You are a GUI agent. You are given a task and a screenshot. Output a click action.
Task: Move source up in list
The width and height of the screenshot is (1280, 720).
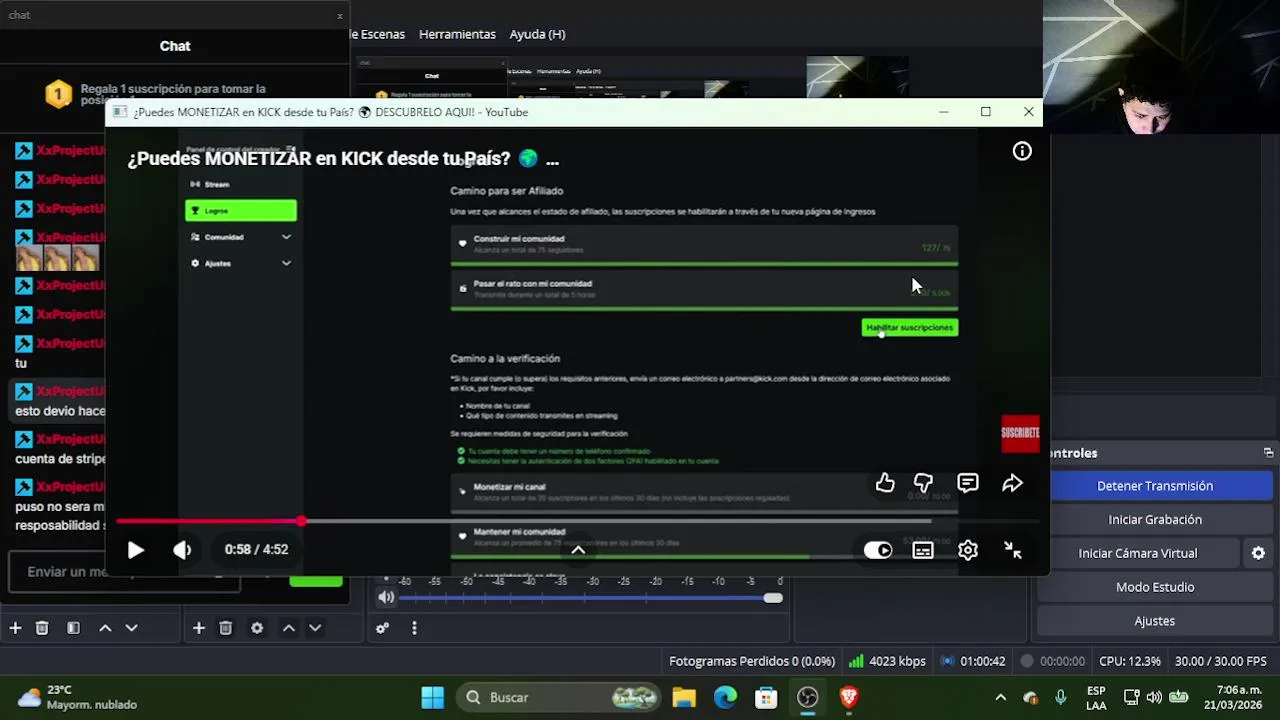point(289,628)
